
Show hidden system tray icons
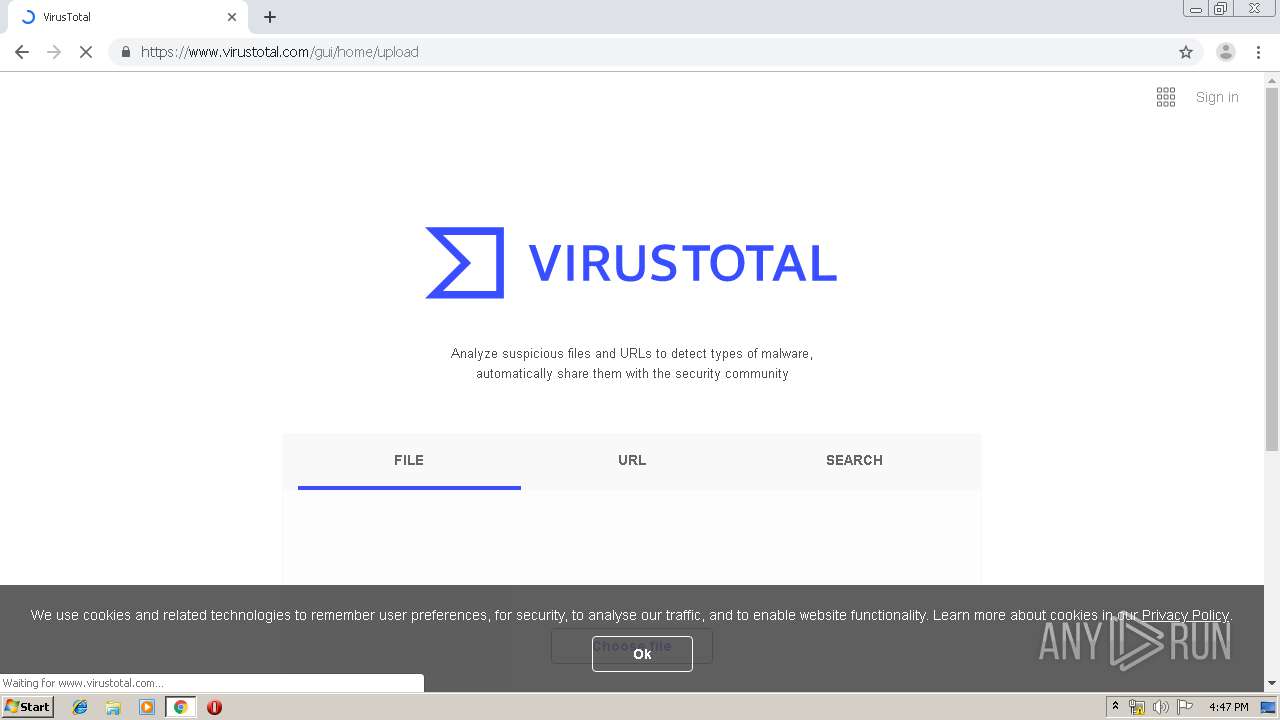[x=1115, y=707]
